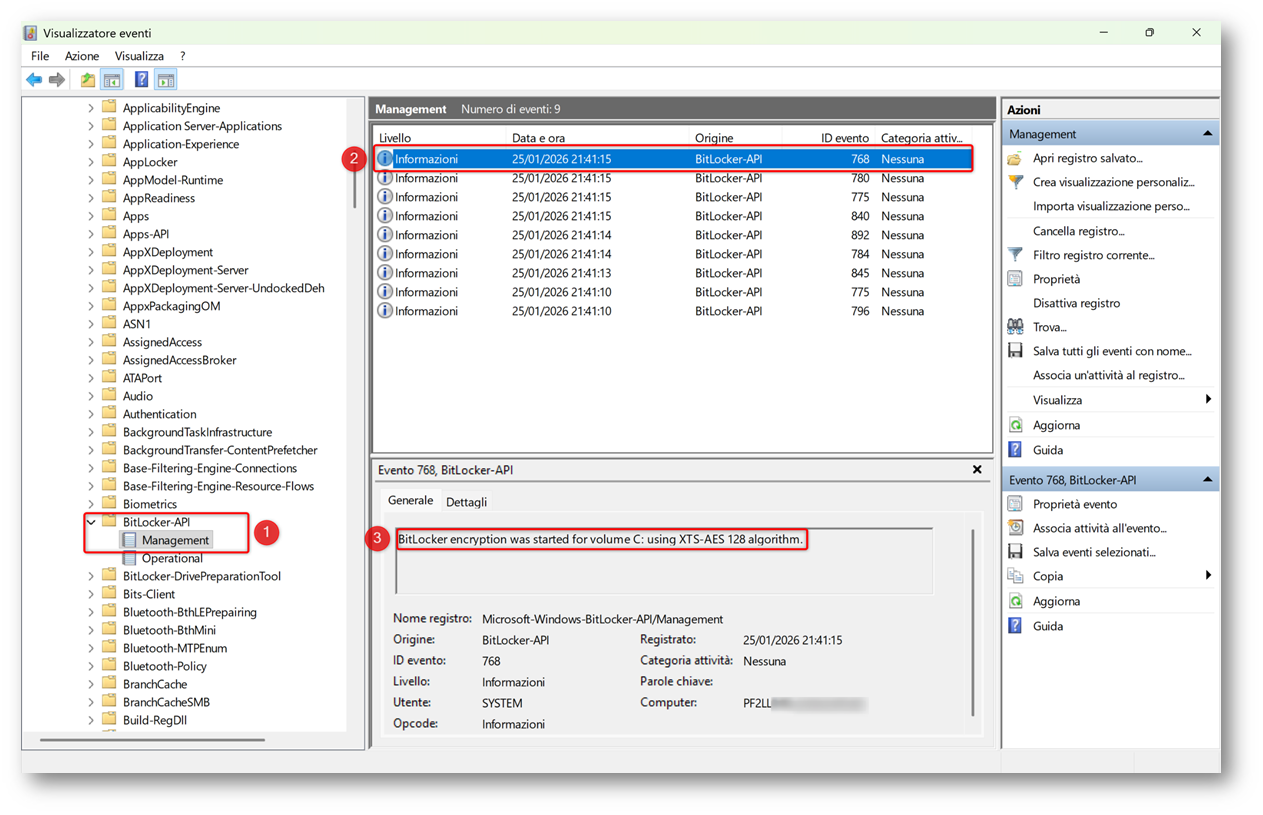Click Cancella registro action
The width and height of the screenshot is (1263, 815).
(x=1078, y=231)
